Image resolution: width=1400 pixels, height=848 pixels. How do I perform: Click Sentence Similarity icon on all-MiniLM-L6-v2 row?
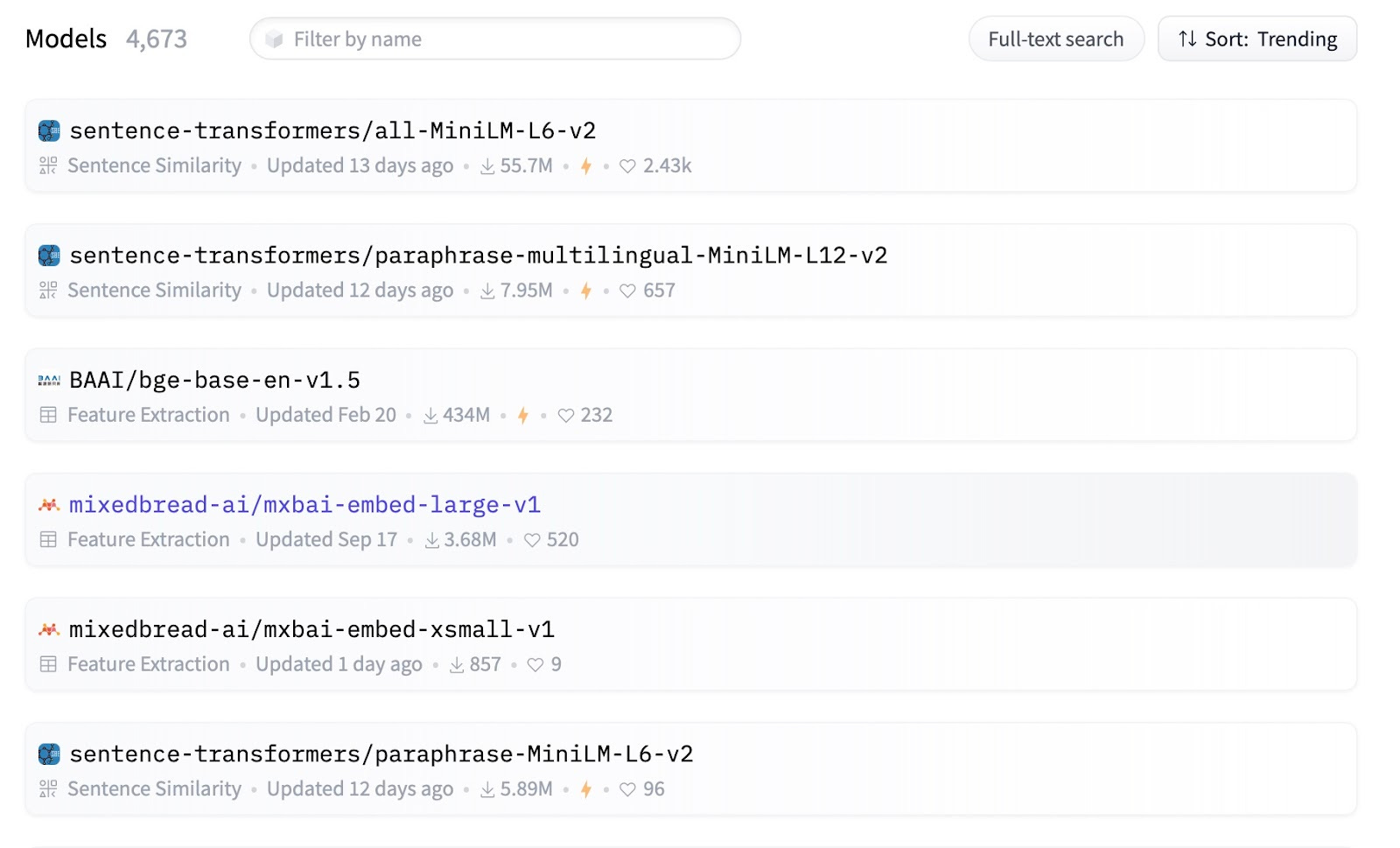[x=48, y=165]
